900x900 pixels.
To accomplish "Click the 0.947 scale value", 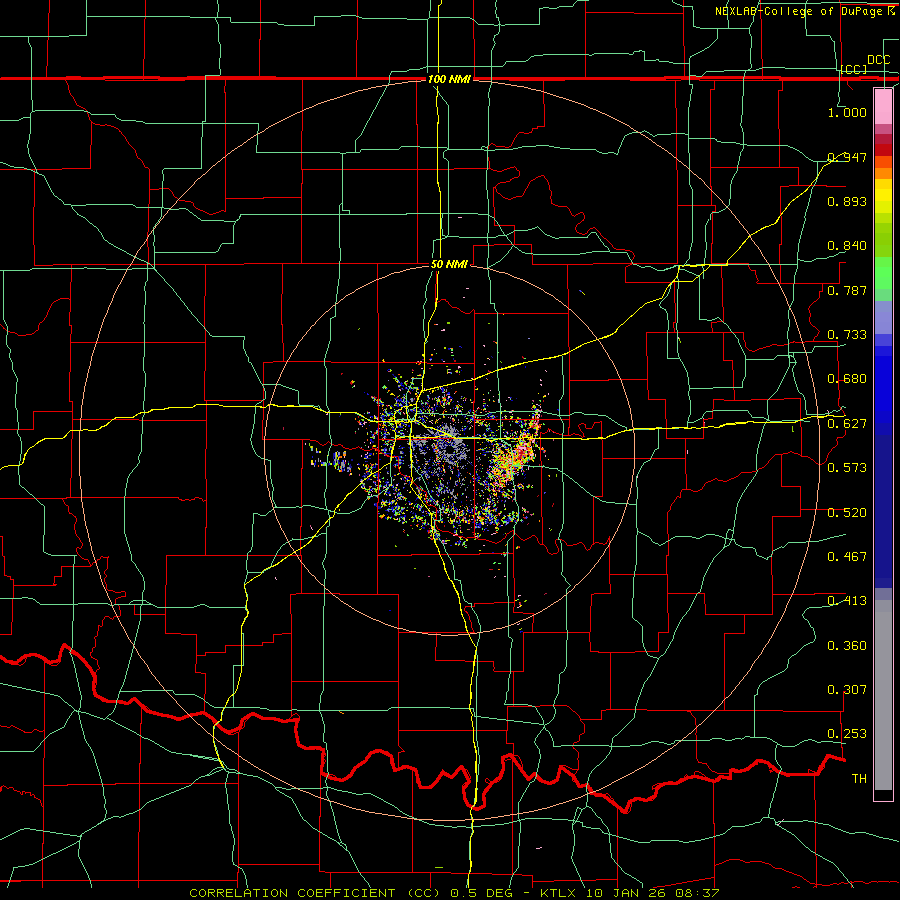I will (847, 157).
